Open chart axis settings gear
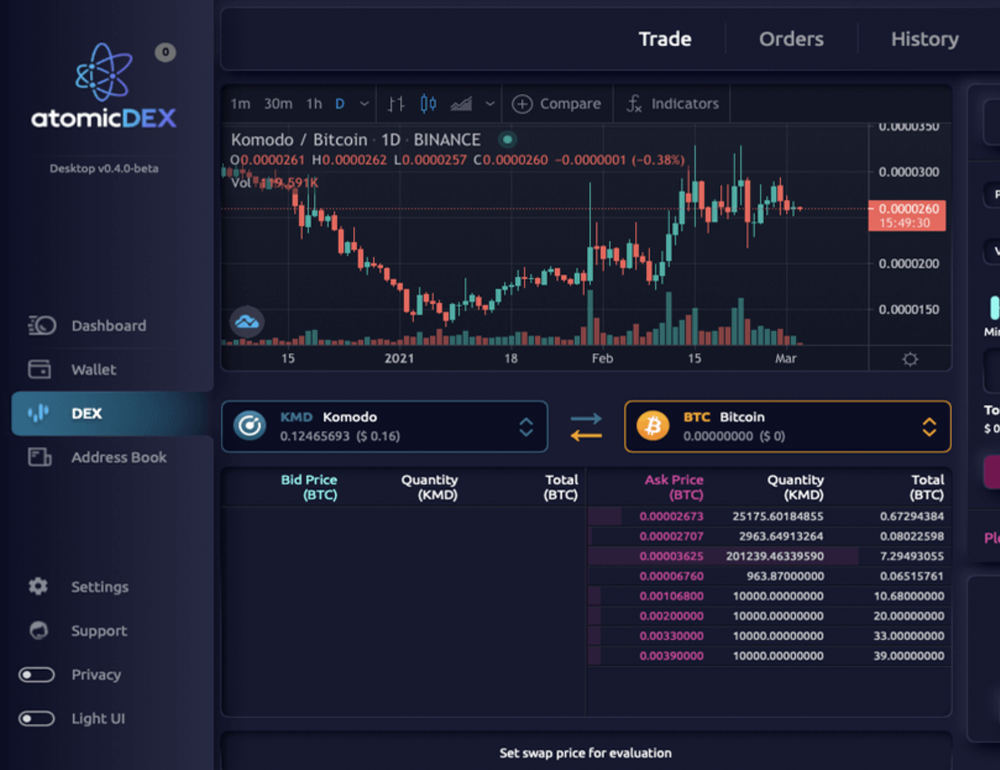 [910, 359]
